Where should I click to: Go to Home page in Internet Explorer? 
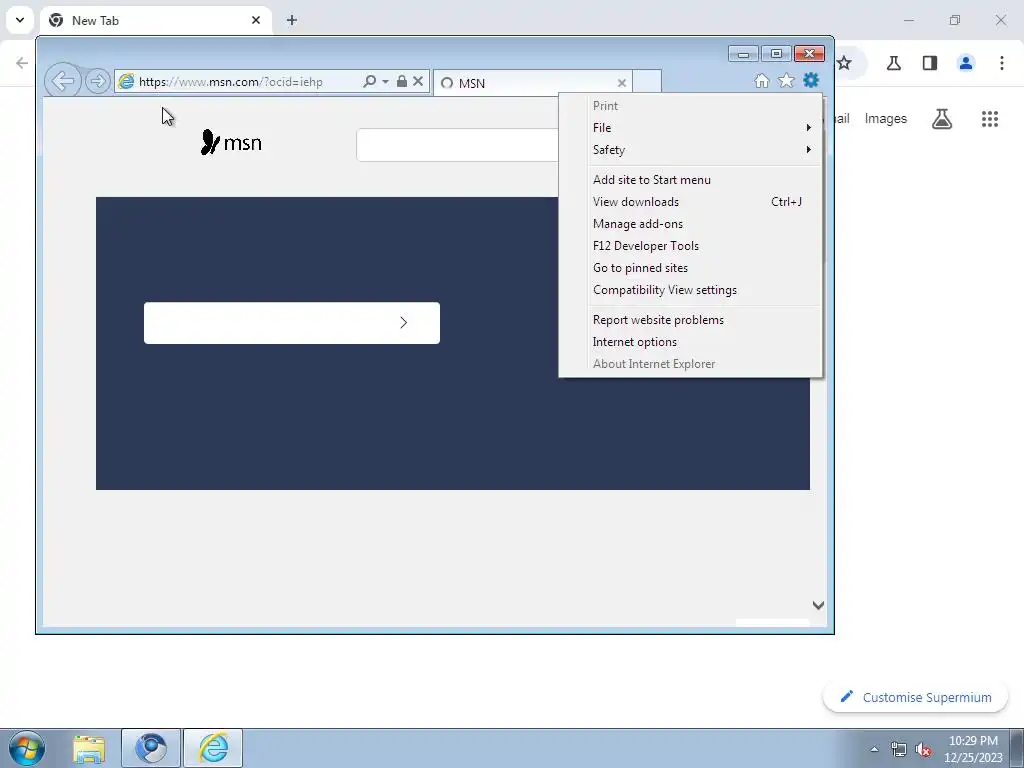pos(761,80)
